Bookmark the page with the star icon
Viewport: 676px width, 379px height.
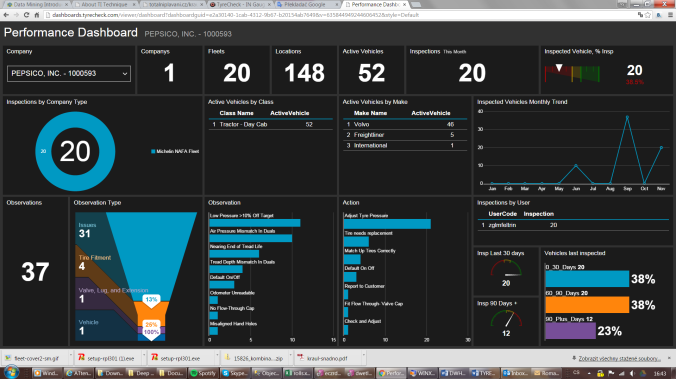[648, 15]
